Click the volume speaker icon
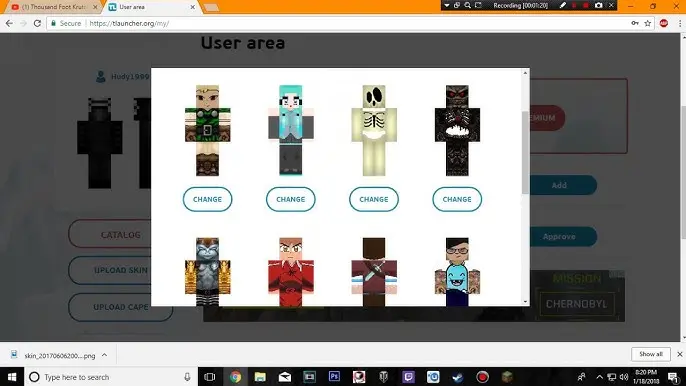The image size is (686, 386). [x=624, y=377]
